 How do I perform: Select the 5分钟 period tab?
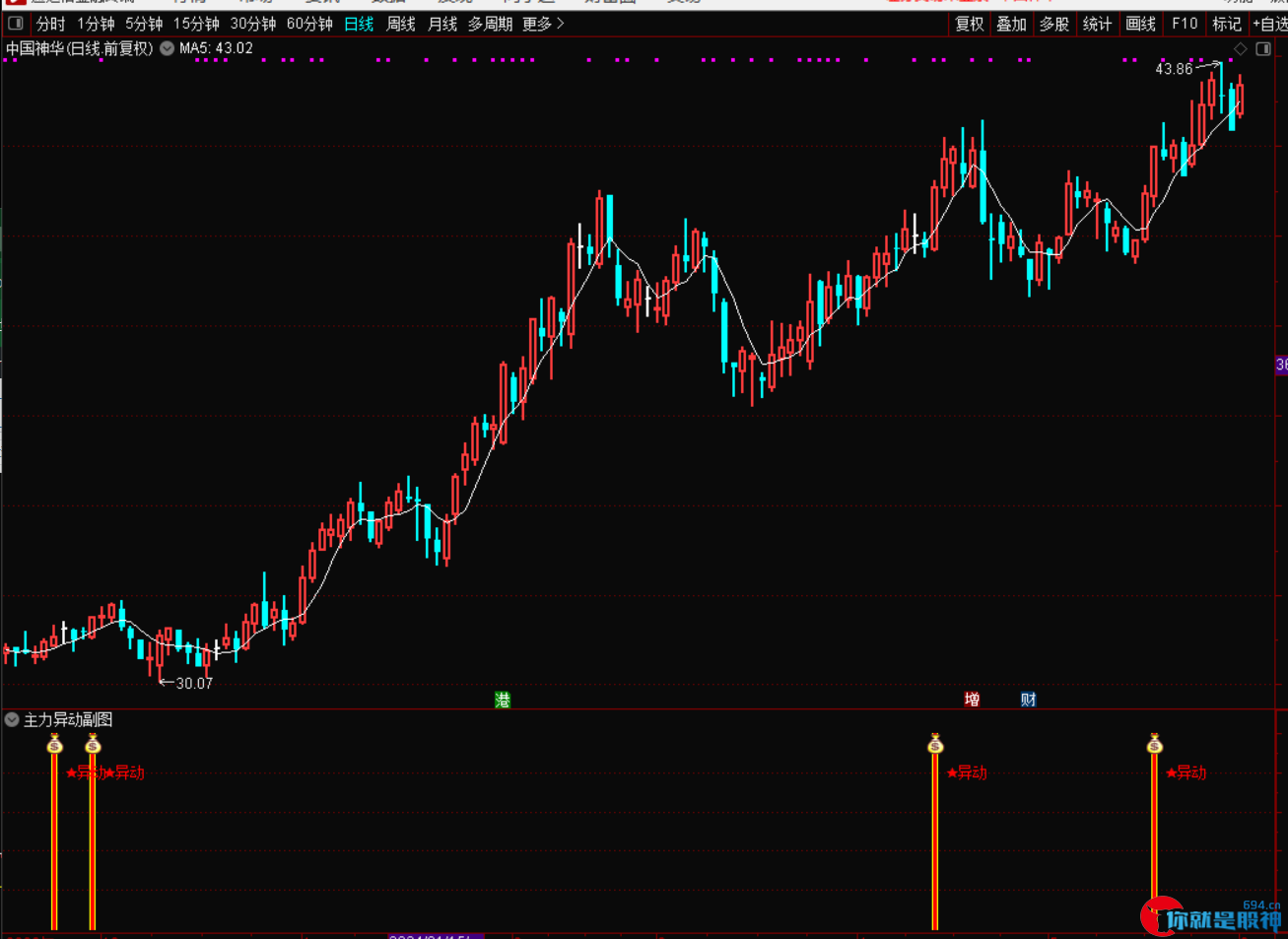144,24
